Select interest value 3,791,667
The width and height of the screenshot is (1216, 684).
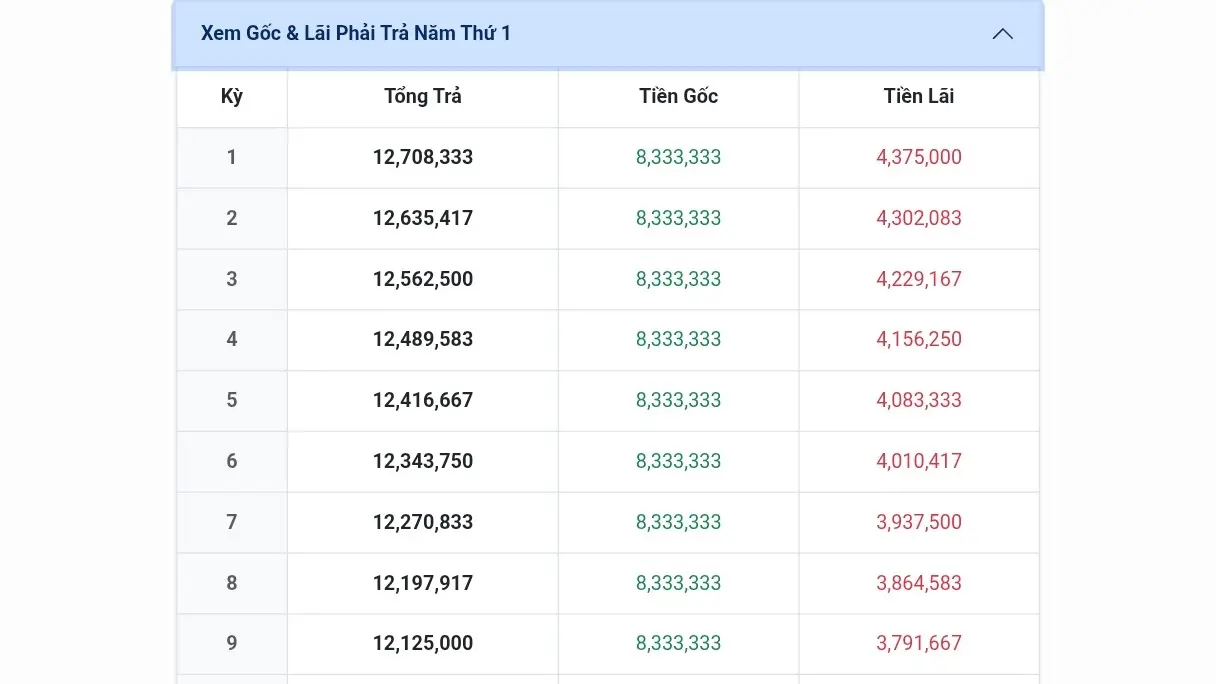[918, 644]
